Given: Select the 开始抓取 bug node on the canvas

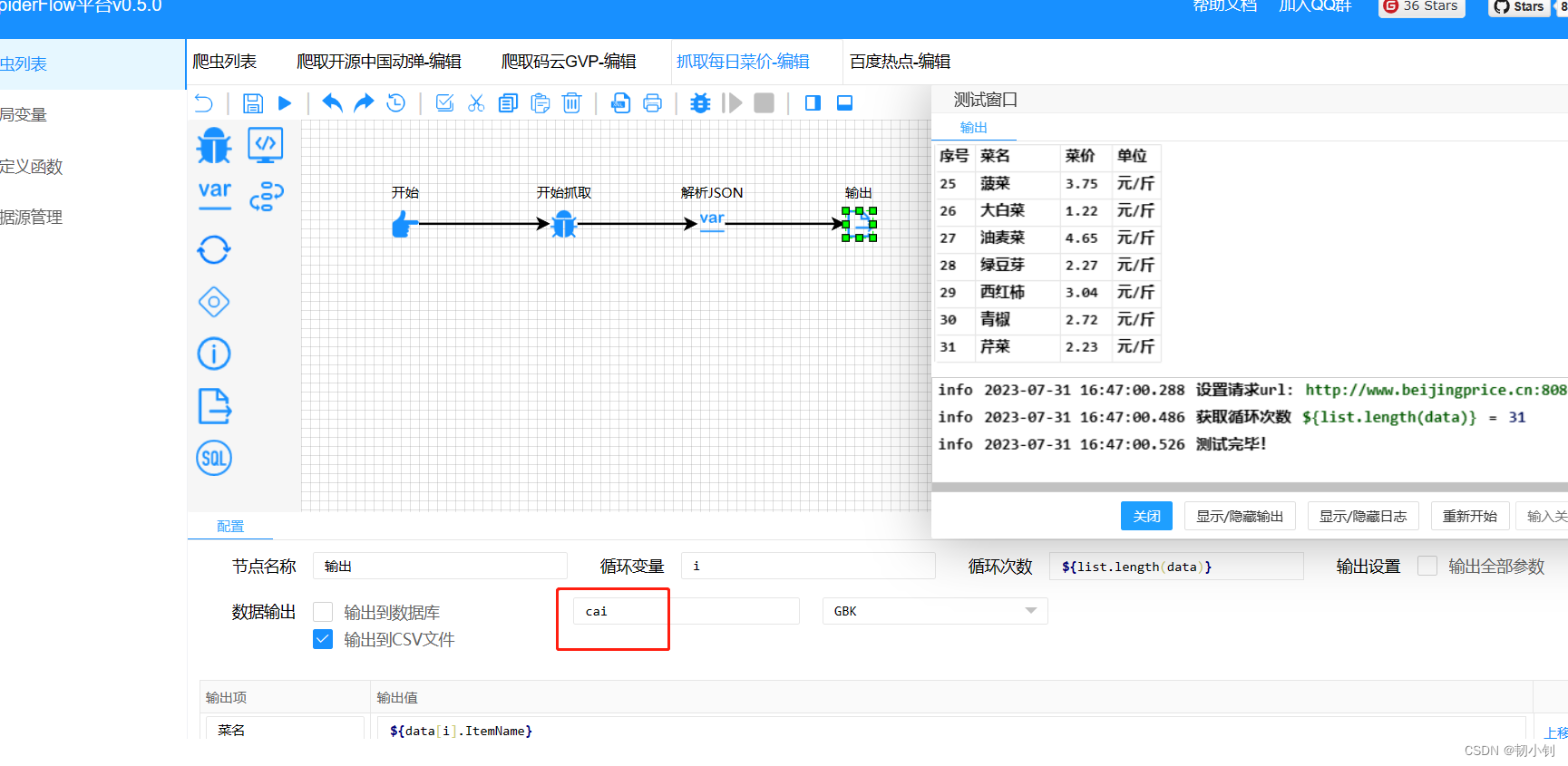Looking at the screenshot, I should [x=564, y=224].
